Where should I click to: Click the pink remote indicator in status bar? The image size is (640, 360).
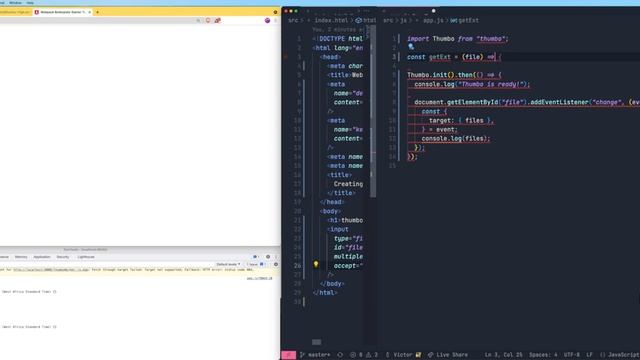[x=288, y=355]
